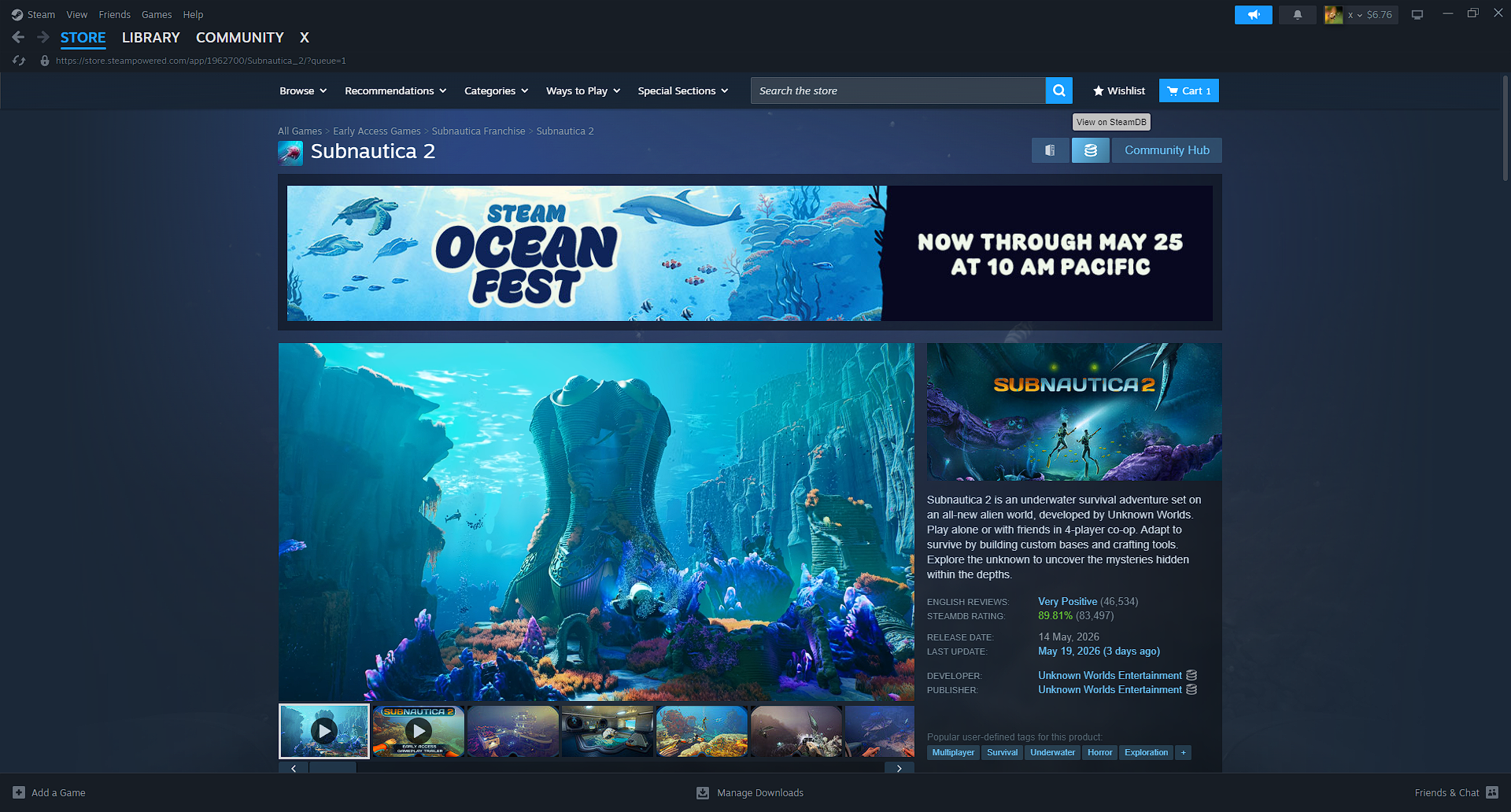This screenshot has height=812, width=1511.
Task: Click the Manage Downloads icon
Action: (703, 792)
